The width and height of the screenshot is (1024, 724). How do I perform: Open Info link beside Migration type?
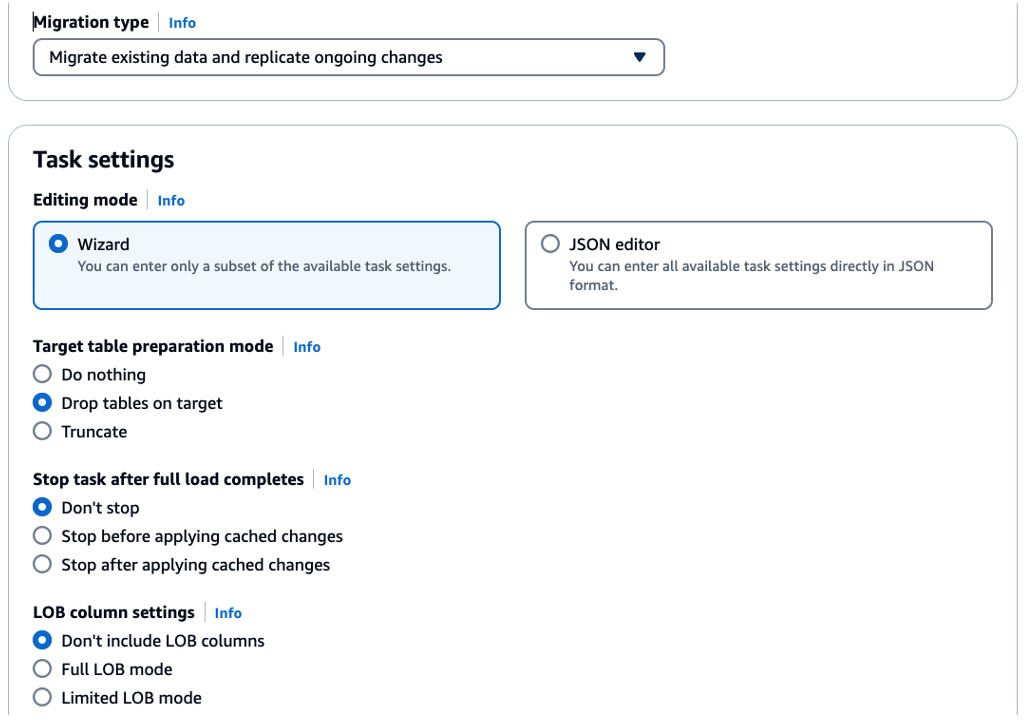point(182,22)
